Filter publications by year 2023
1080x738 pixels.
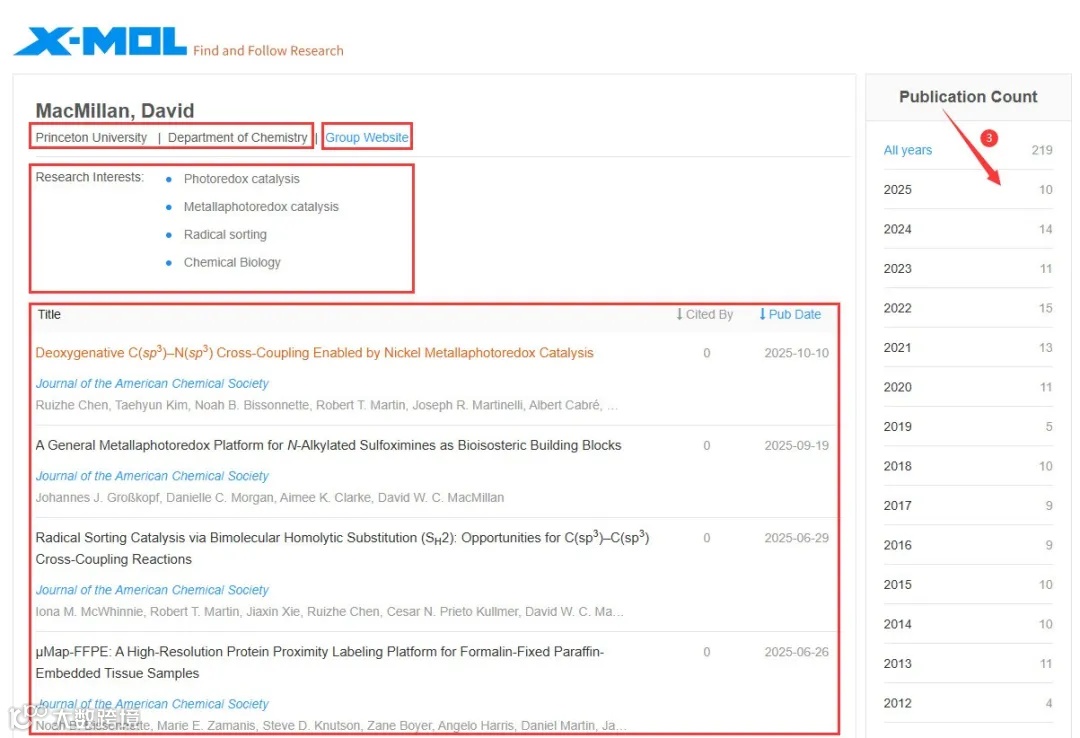click(897, 268)
